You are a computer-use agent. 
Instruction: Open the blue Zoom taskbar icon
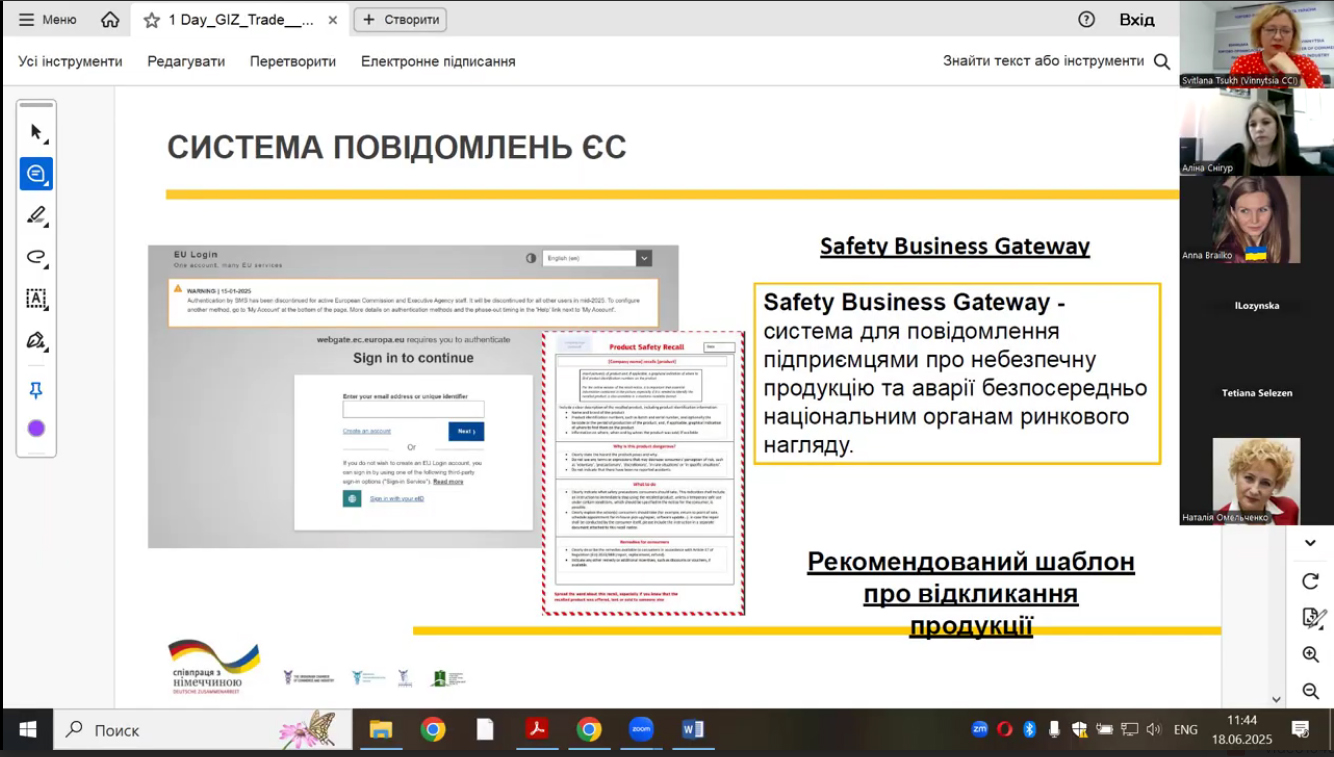pos(641,730)
